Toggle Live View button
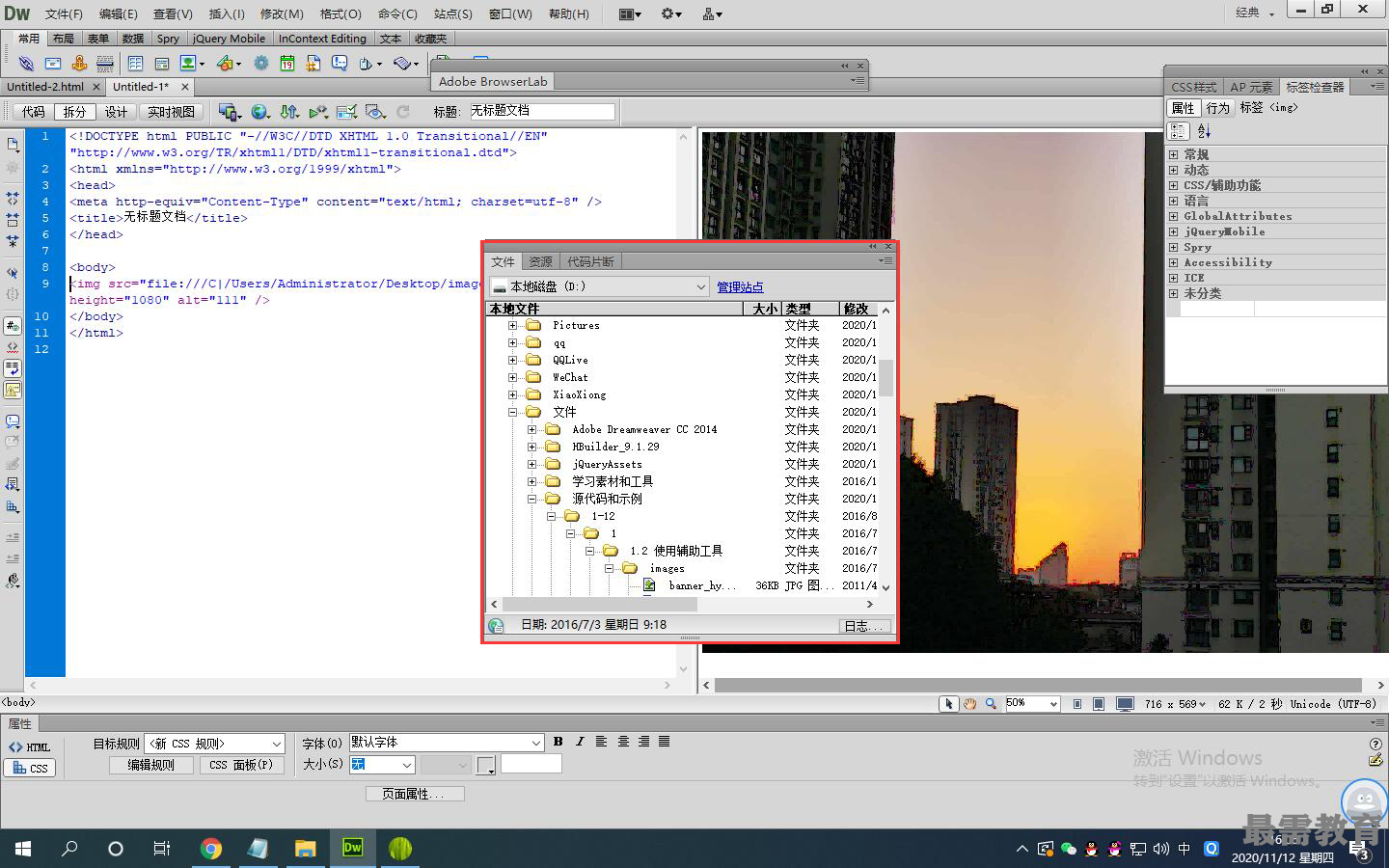This screenshot has height=868, width=1389. (171, 112)
